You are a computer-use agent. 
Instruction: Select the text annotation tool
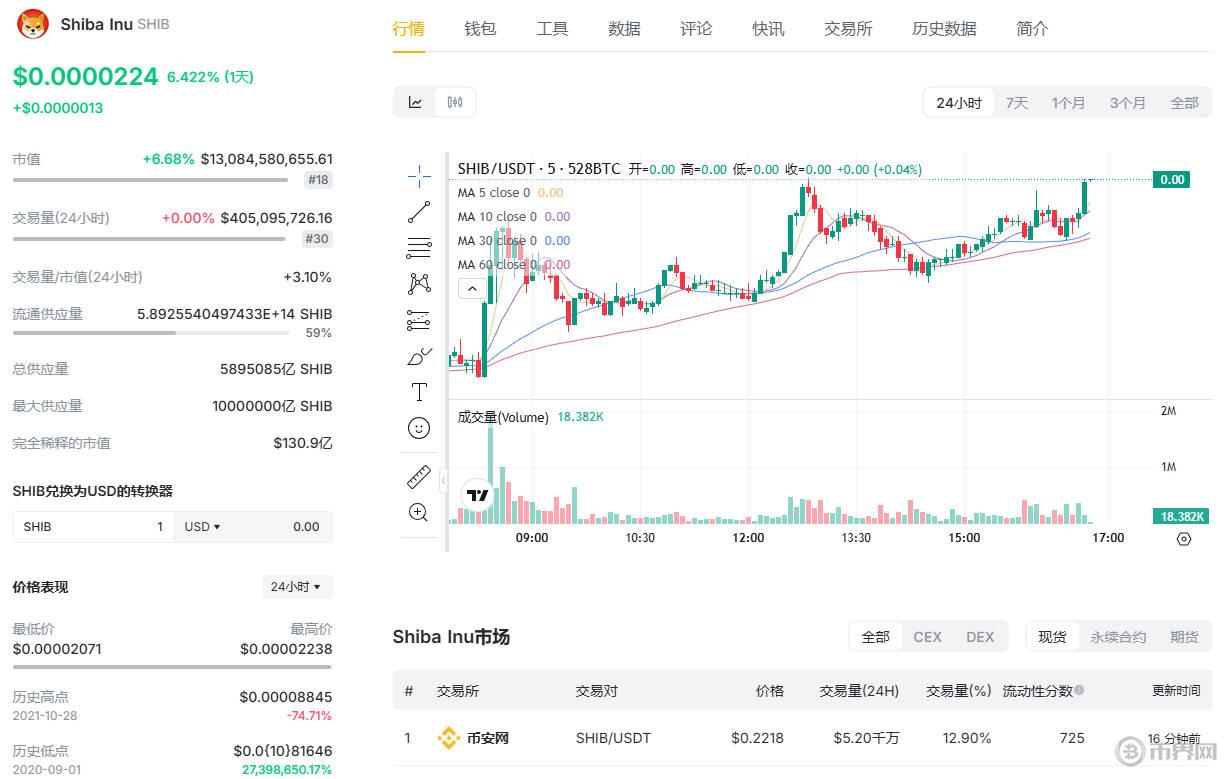pos(419,392)
